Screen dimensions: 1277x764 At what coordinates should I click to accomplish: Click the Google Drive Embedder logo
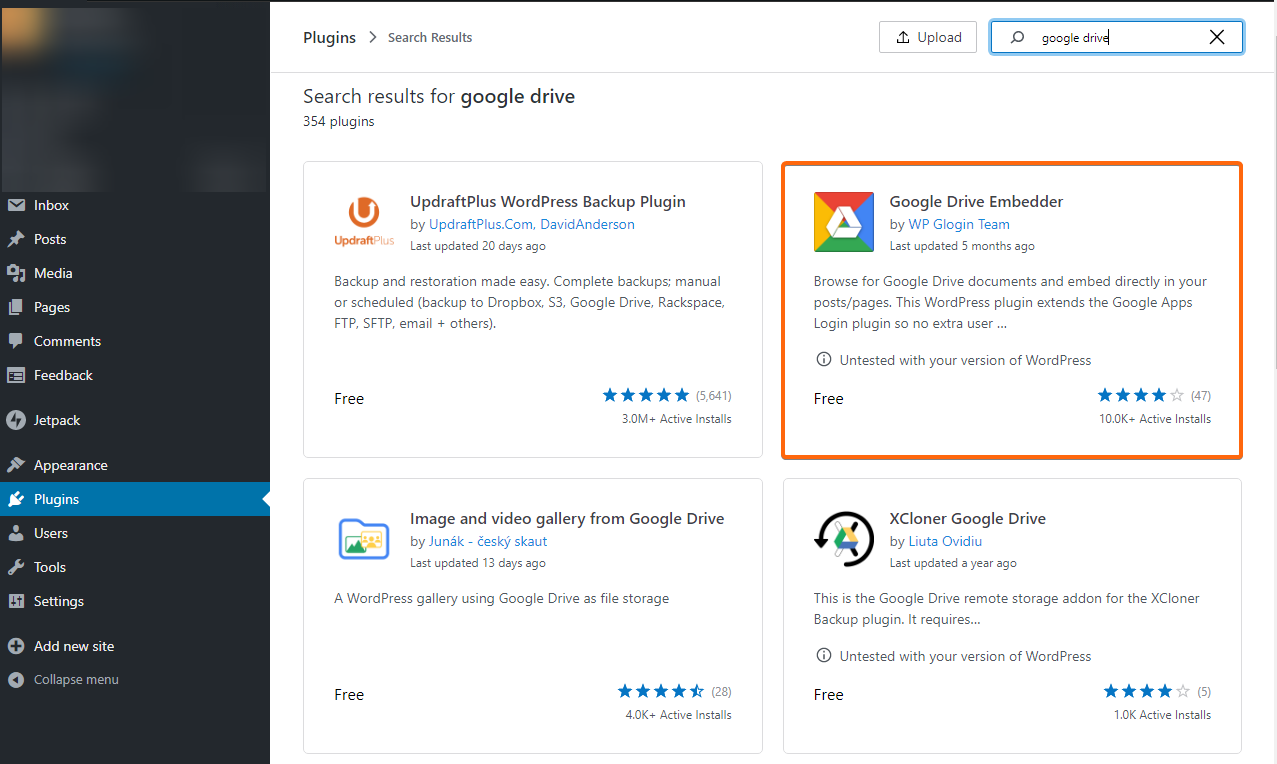(x=844, y=222)
